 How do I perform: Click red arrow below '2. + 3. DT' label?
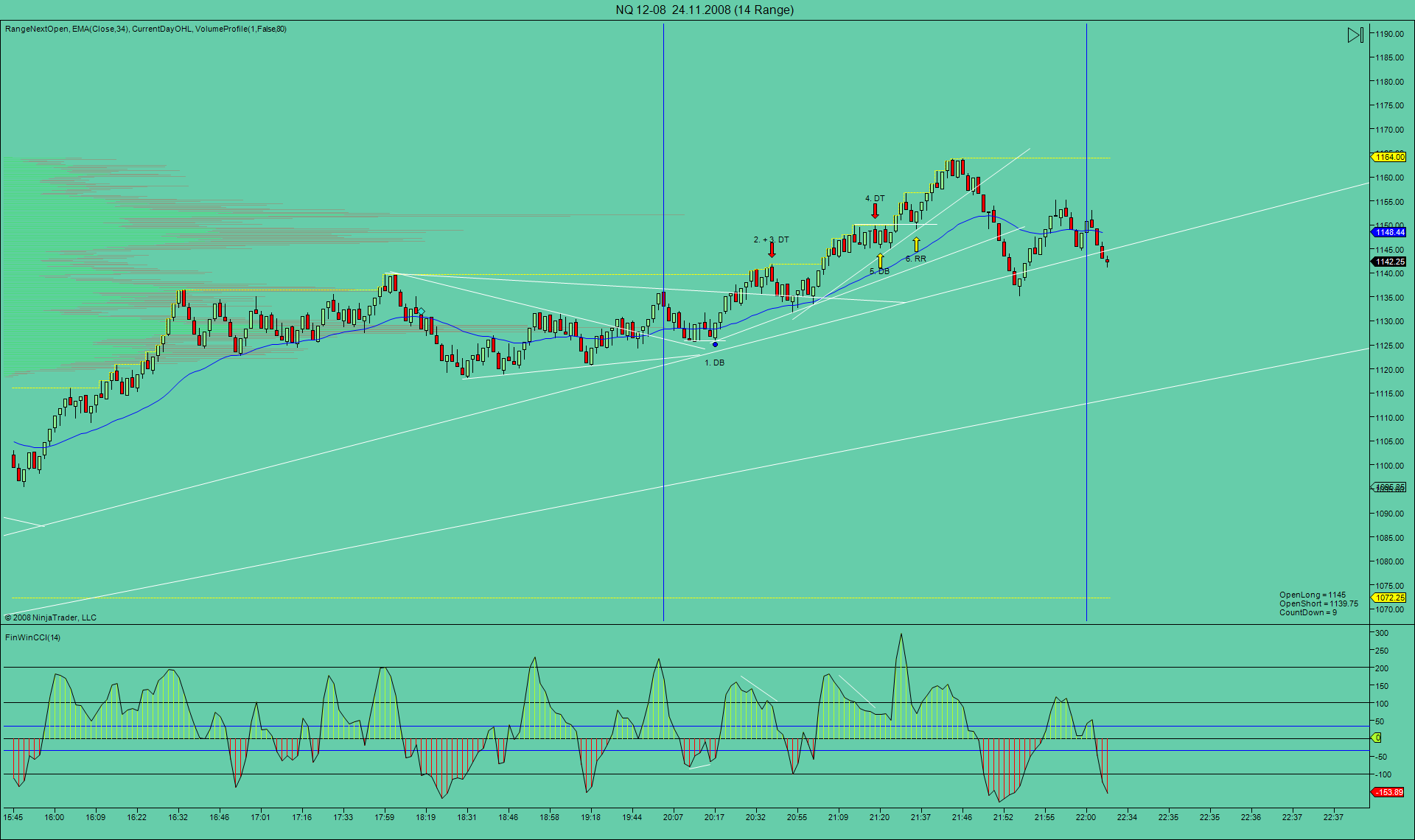pyautogui.click(x=772, y=250)
